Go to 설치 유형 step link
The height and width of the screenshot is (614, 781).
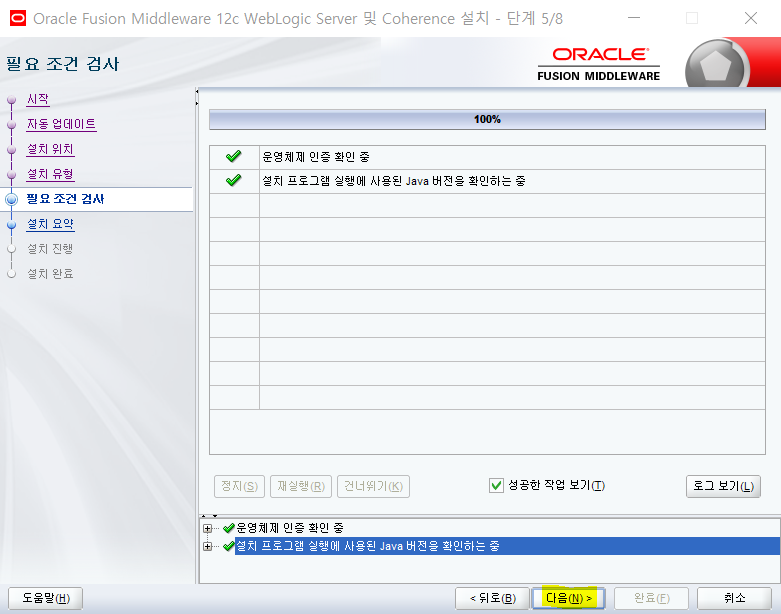click(50, 174)
